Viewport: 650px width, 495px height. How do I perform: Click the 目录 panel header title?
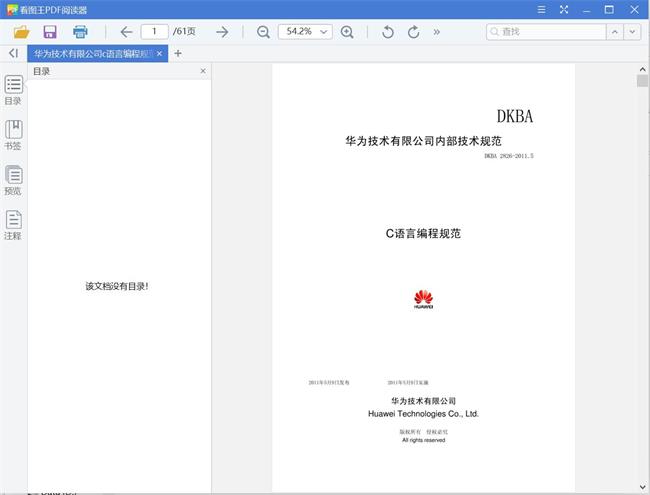tap(41, 71)
